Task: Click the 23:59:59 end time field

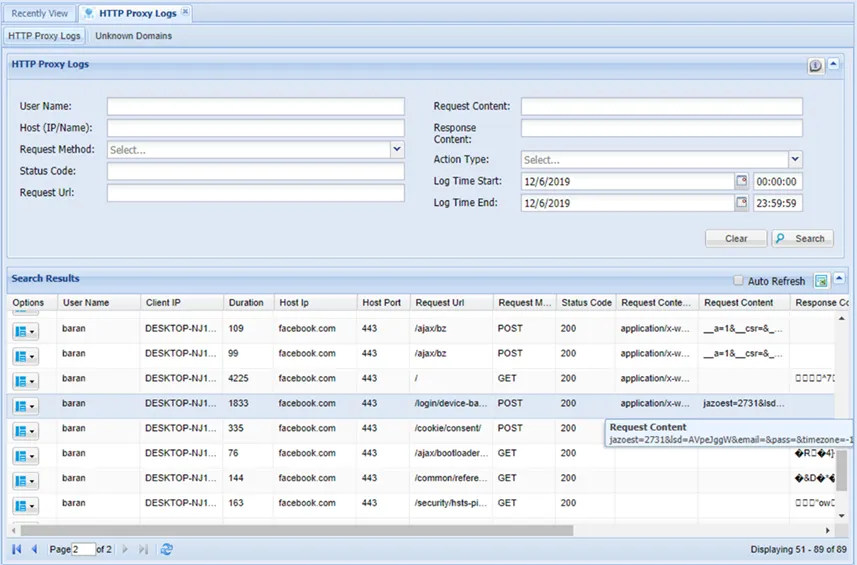Action: pos(778,203)
